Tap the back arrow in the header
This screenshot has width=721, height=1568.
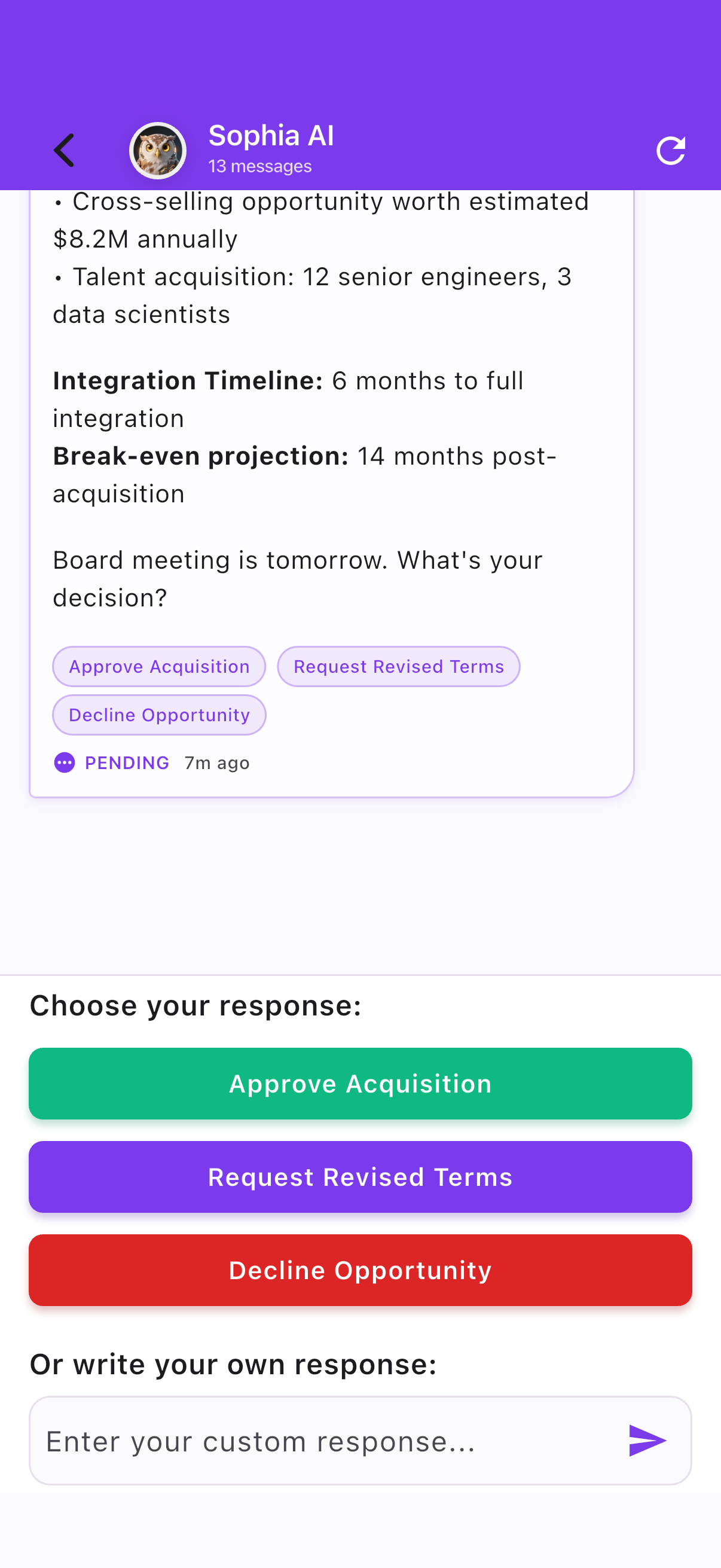point(63,150)
